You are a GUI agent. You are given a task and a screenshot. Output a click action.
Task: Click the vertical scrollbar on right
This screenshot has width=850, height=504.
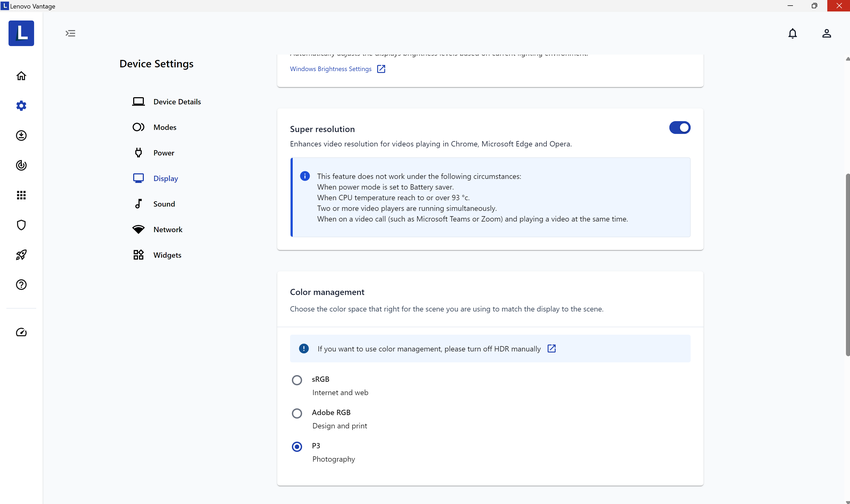point(847,260)
